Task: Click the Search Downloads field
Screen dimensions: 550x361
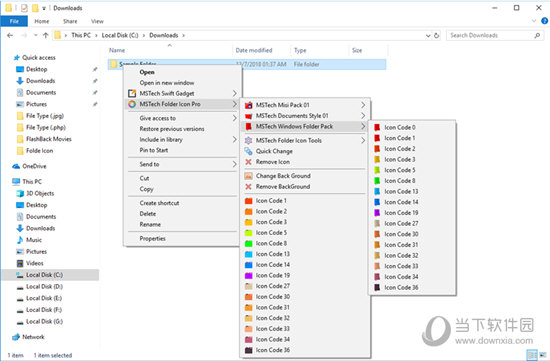Action: (x=495, y=35)
